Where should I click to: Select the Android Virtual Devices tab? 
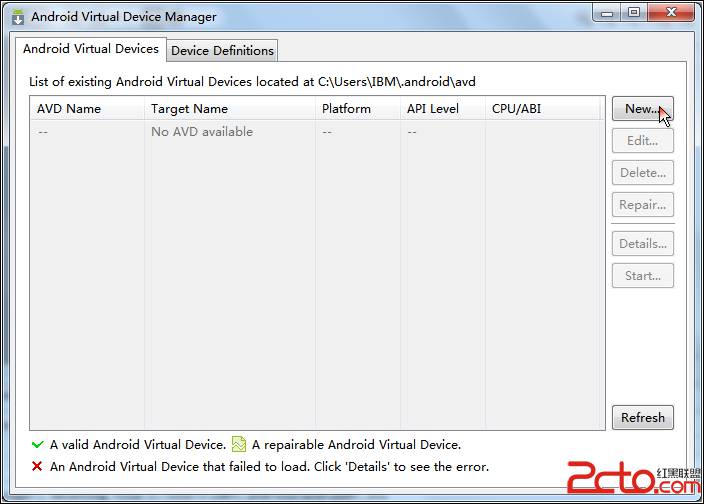pyautogui.click(x=91, y=49)
